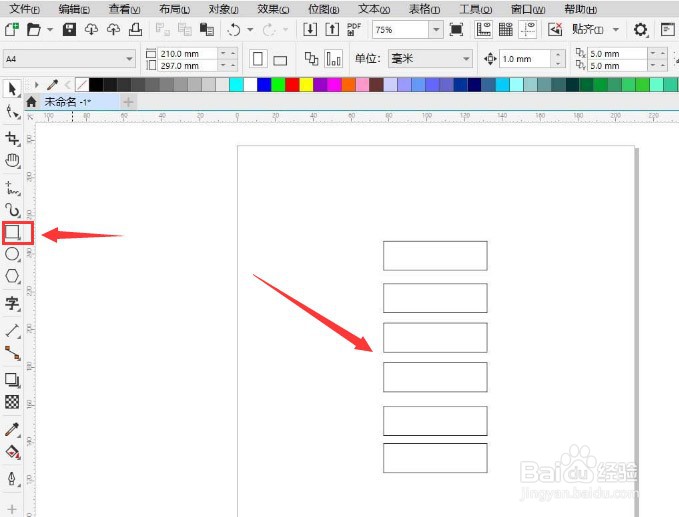
Task: Select the Polygon tool
Action: pyautogui.click(x=12, y=276)
